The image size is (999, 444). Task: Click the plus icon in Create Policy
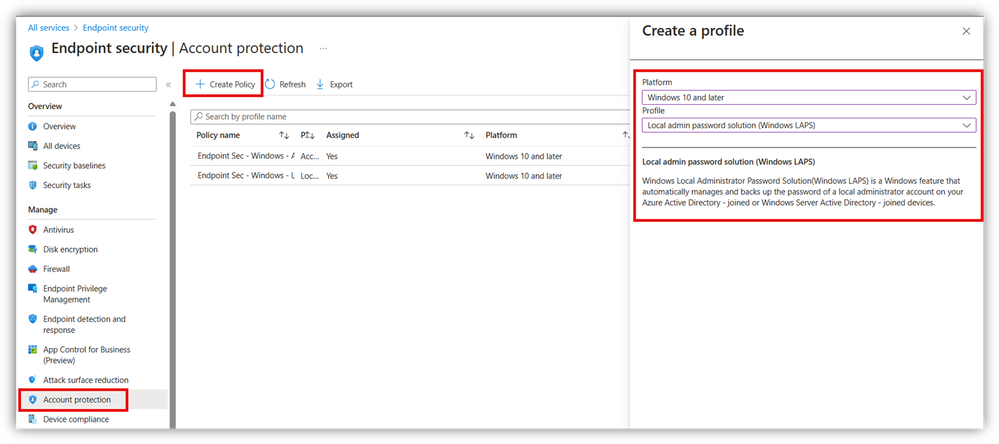coord(200,84)
